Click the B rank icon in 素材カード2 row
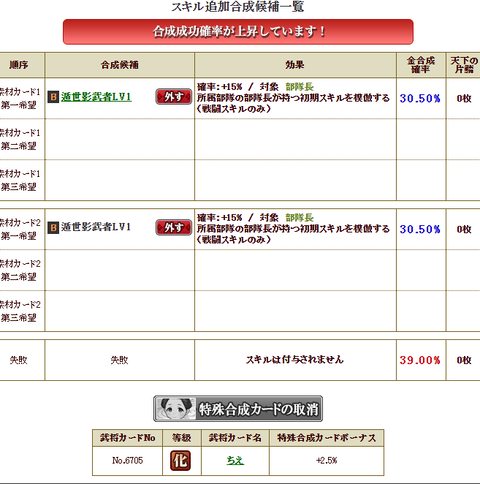Screen dimensions: 480x484 tap(53, 228)
